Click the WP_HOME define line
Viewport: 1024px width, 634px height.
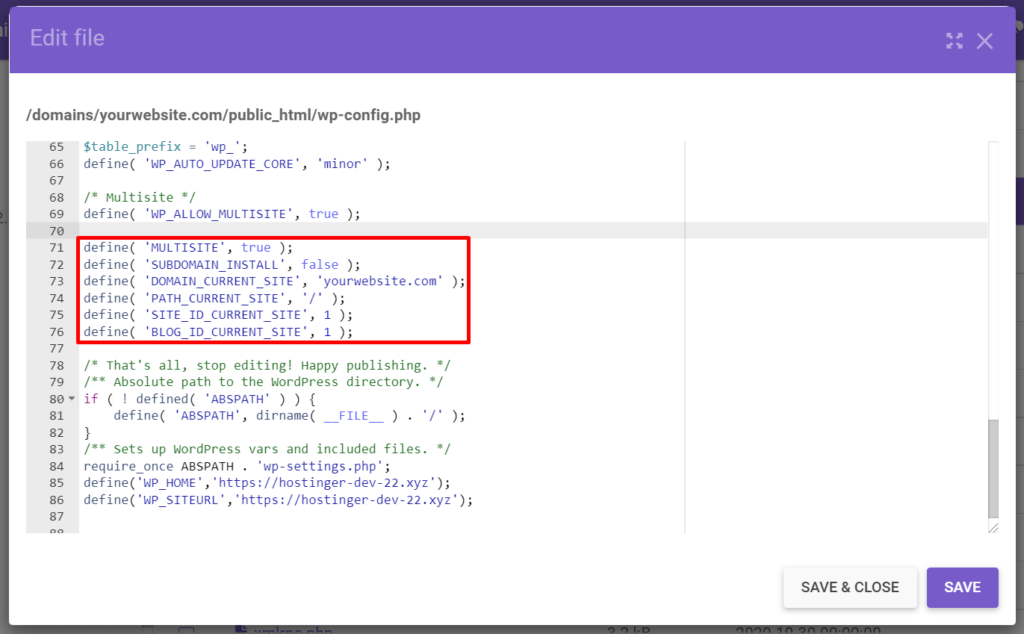pos(266,483)
